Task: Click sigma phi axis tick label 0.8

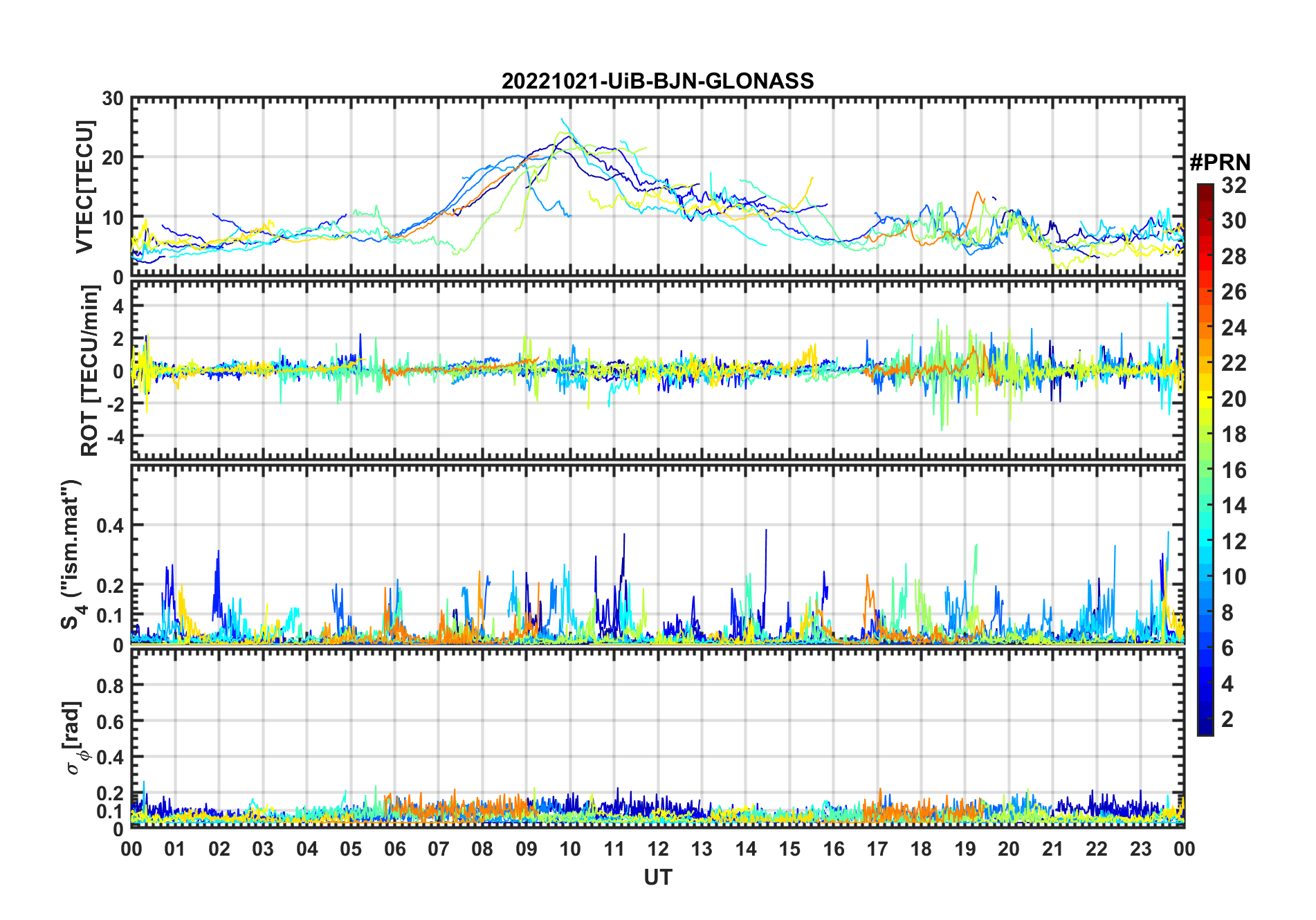Action: (110, 686)
